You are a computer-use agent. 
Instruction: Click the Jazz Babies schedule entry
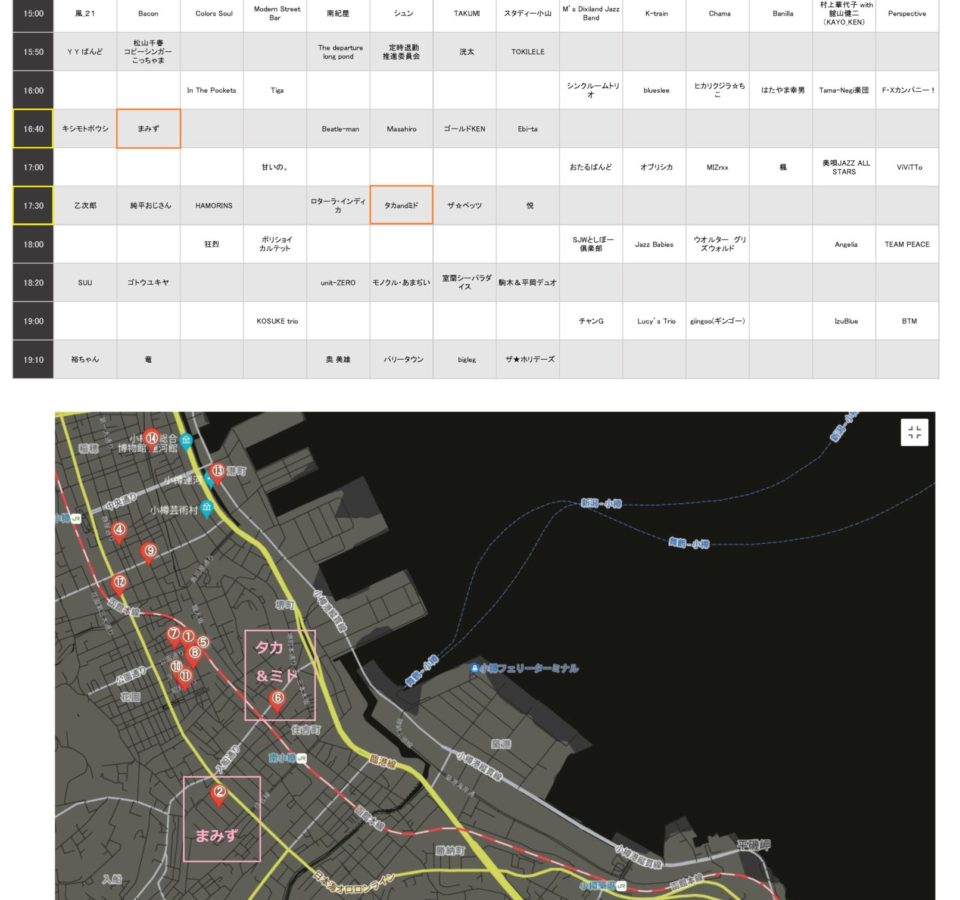pos(655,244)
